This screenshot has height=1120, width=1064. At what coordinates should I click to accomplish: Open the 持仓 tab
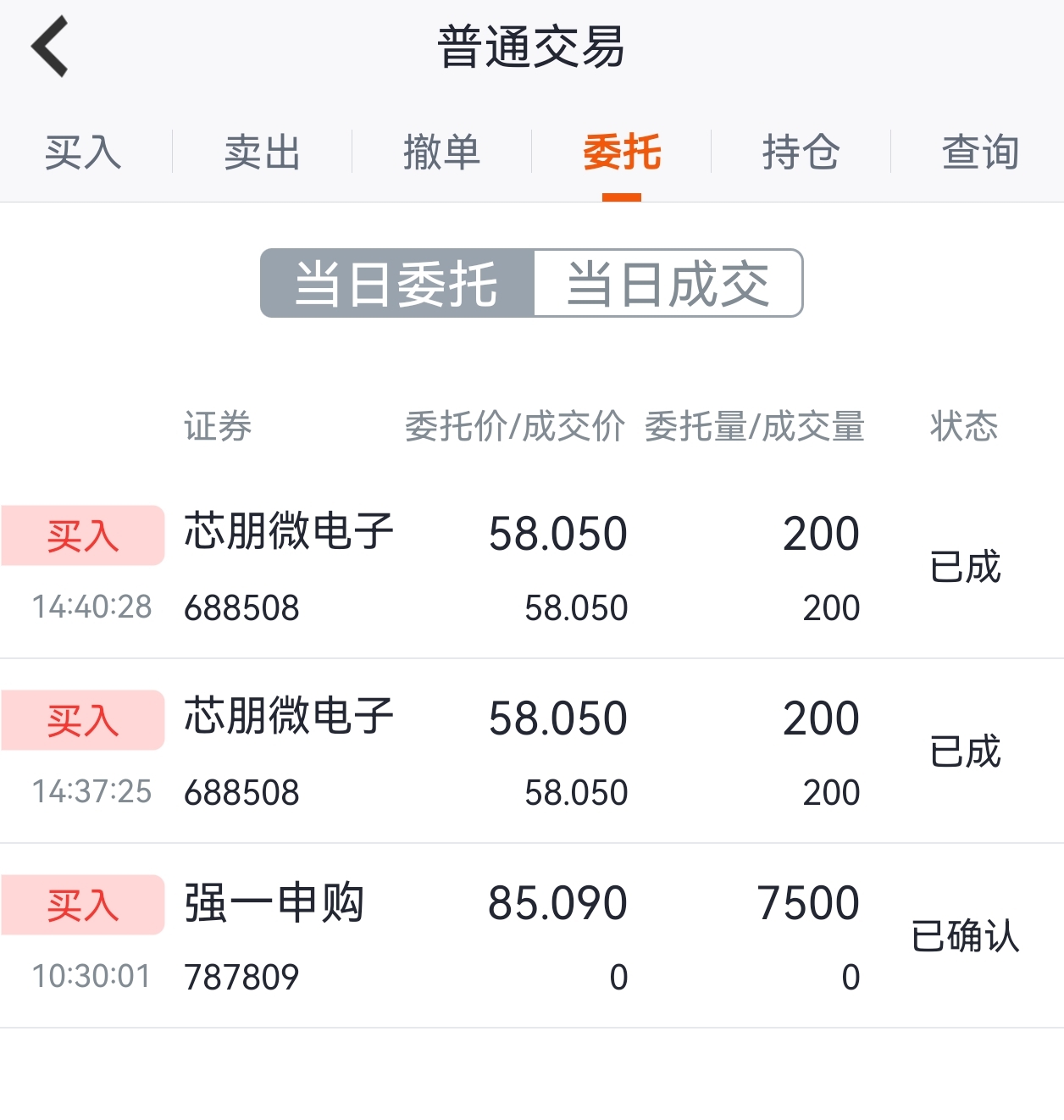(801, 153)
